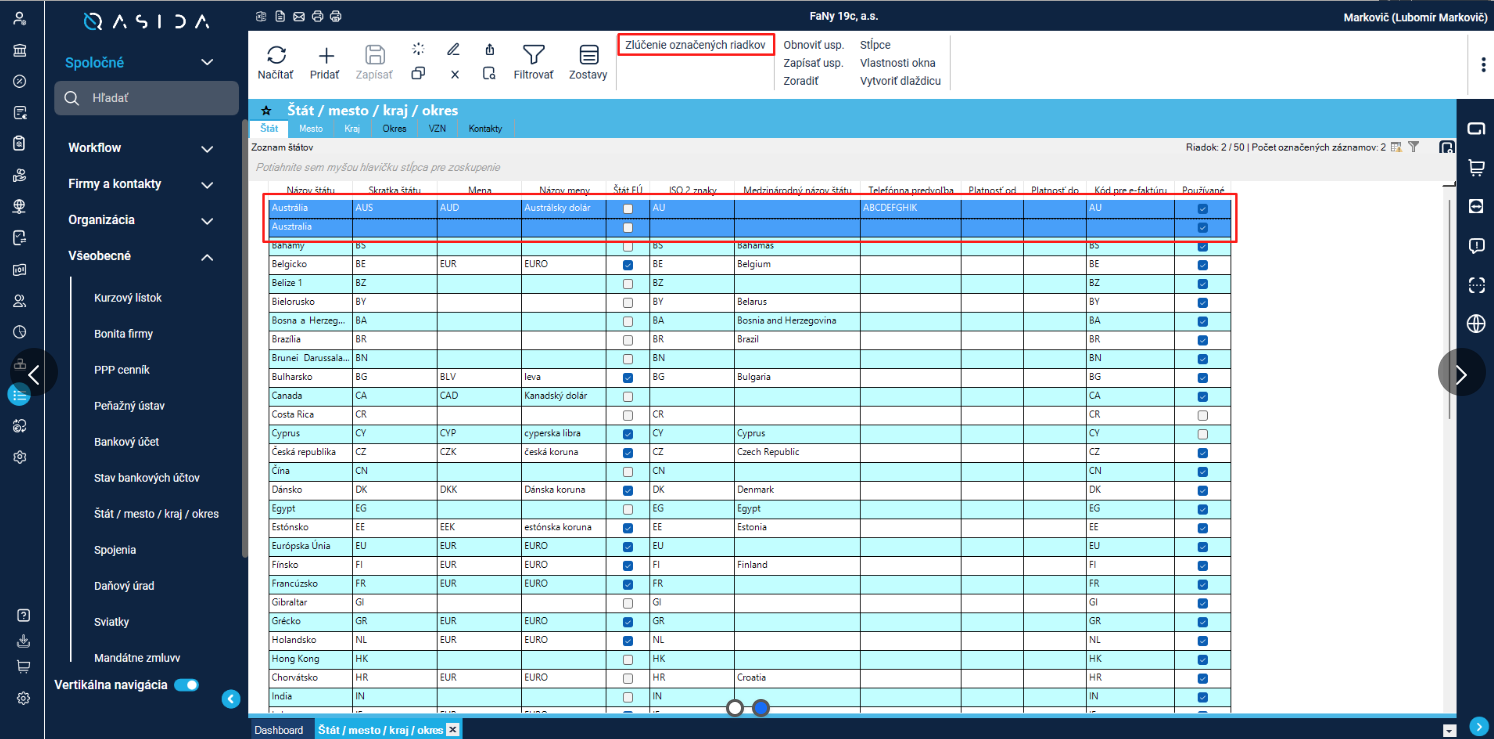Switch to the Mesto tab
Screen dimensions: 1494x739
[x=310, y=129]
